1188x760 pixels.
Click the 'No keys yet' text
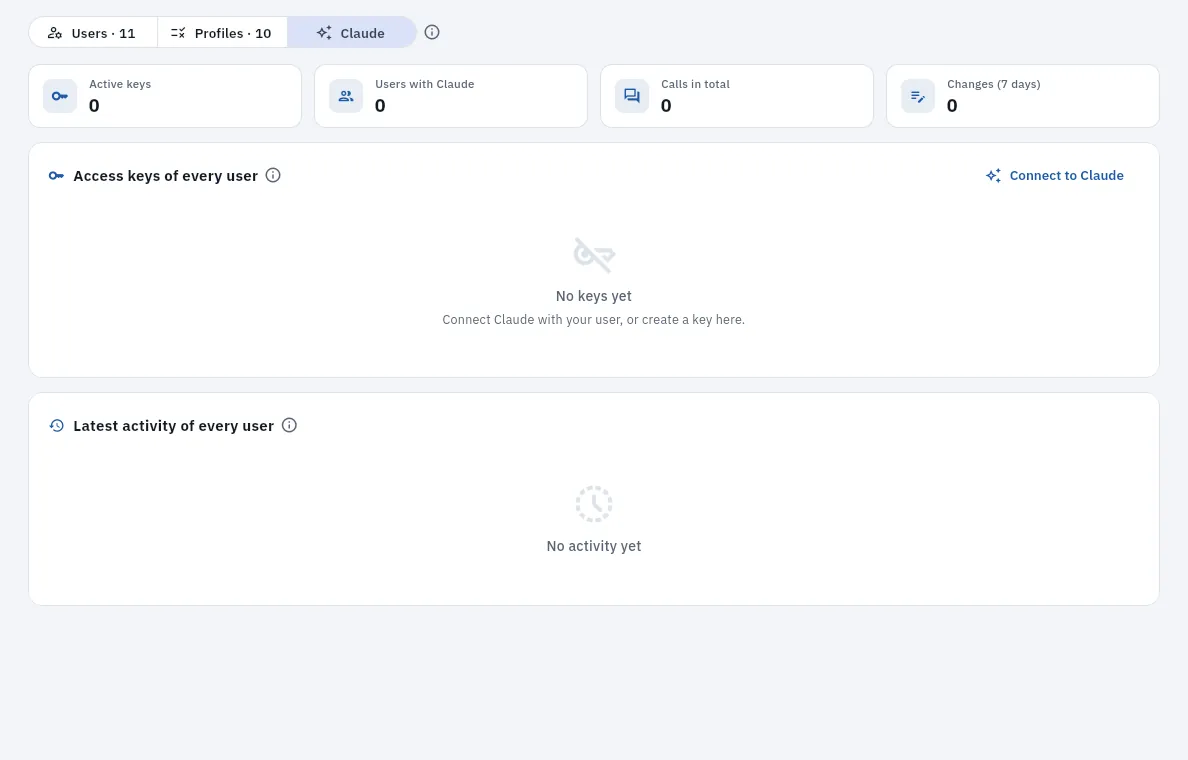(x=594, y=296)
